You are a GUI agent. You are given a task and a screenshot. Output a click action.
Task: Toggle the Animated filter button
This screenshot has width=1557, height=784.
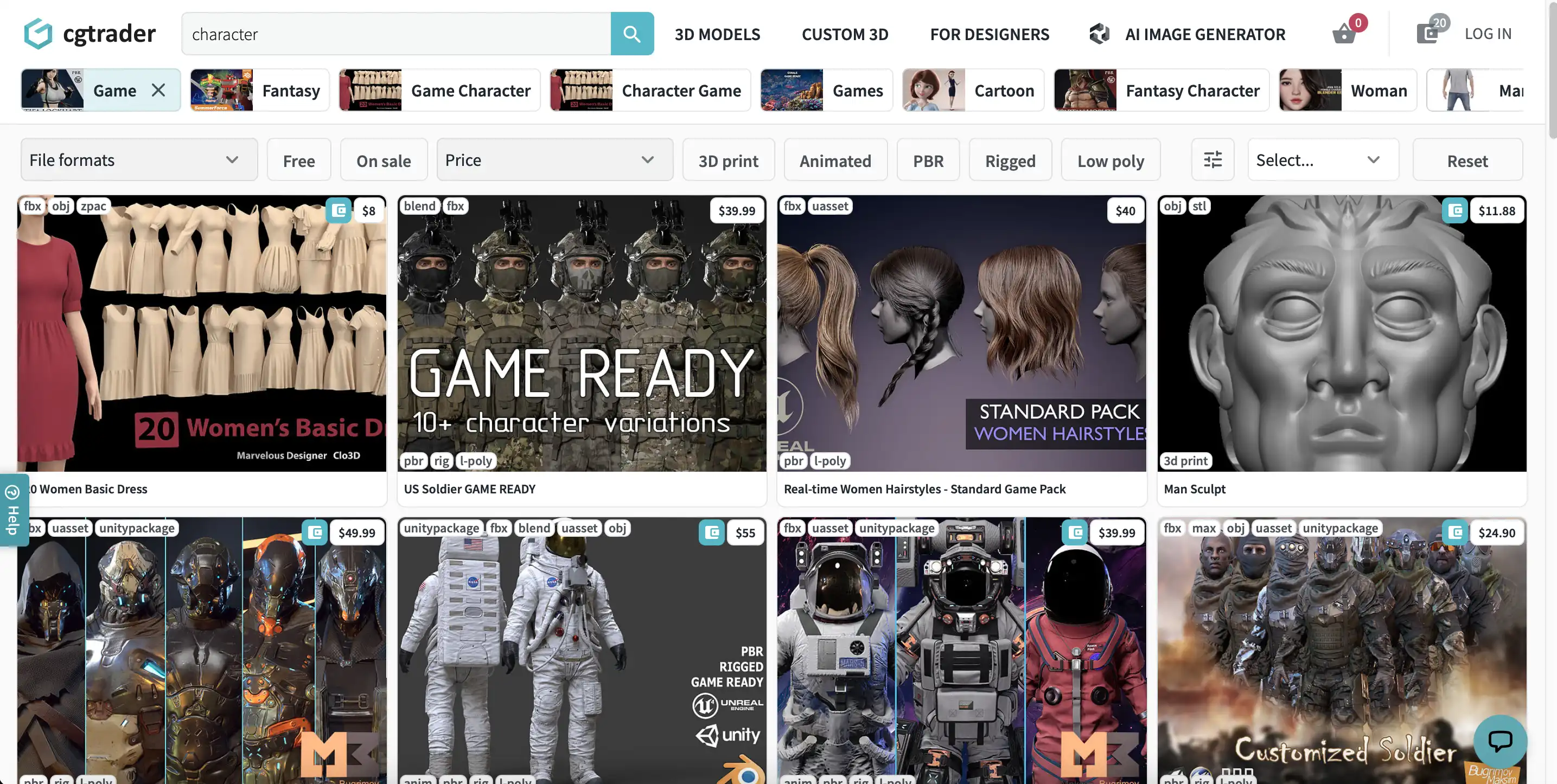[835, 159]
